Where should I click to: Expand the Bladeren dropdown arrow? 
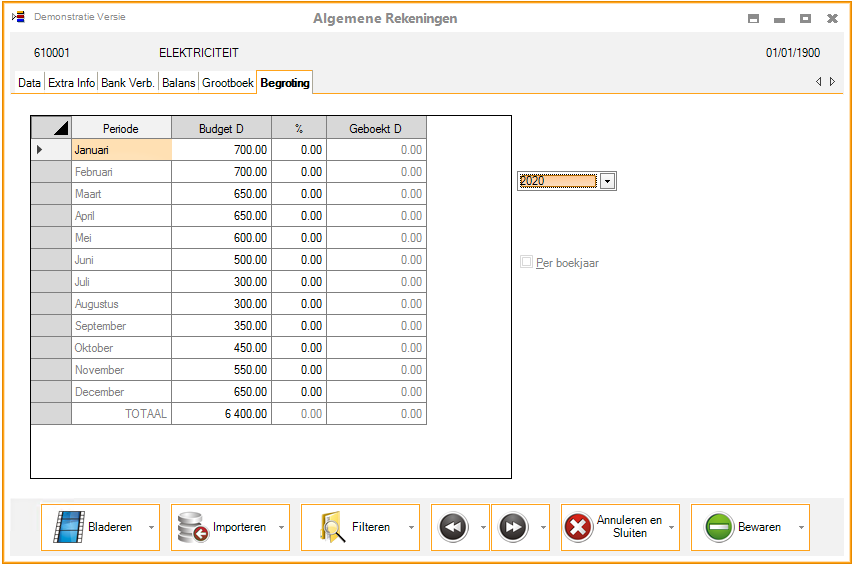click(151, 527)
